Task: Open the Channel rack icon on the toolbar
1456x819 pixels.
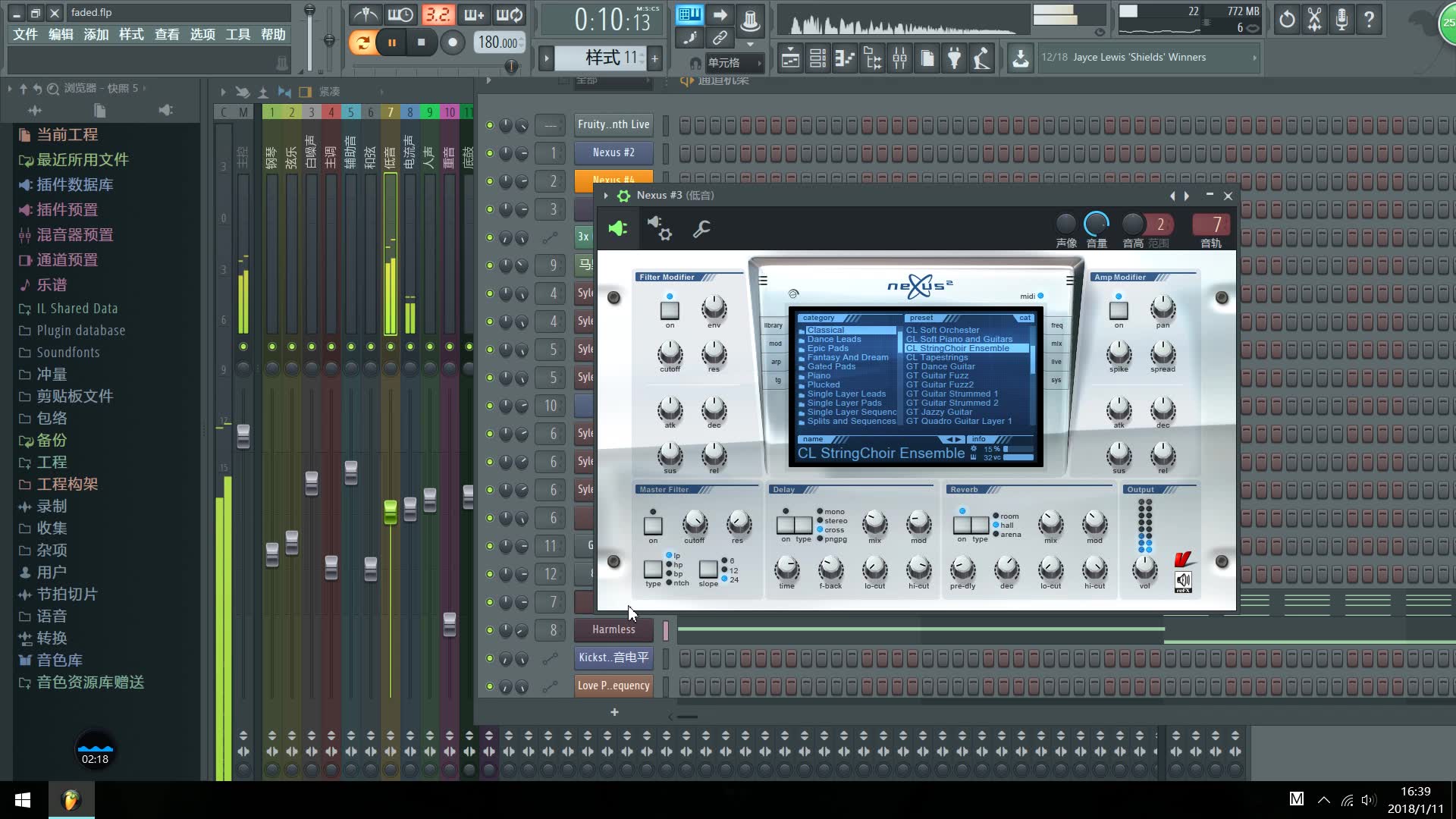Action: point(817,58)
